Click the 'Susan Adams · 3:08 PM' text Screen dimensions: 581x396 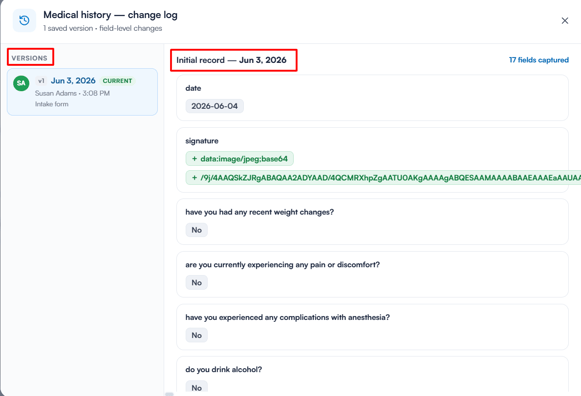coord(72,93)
